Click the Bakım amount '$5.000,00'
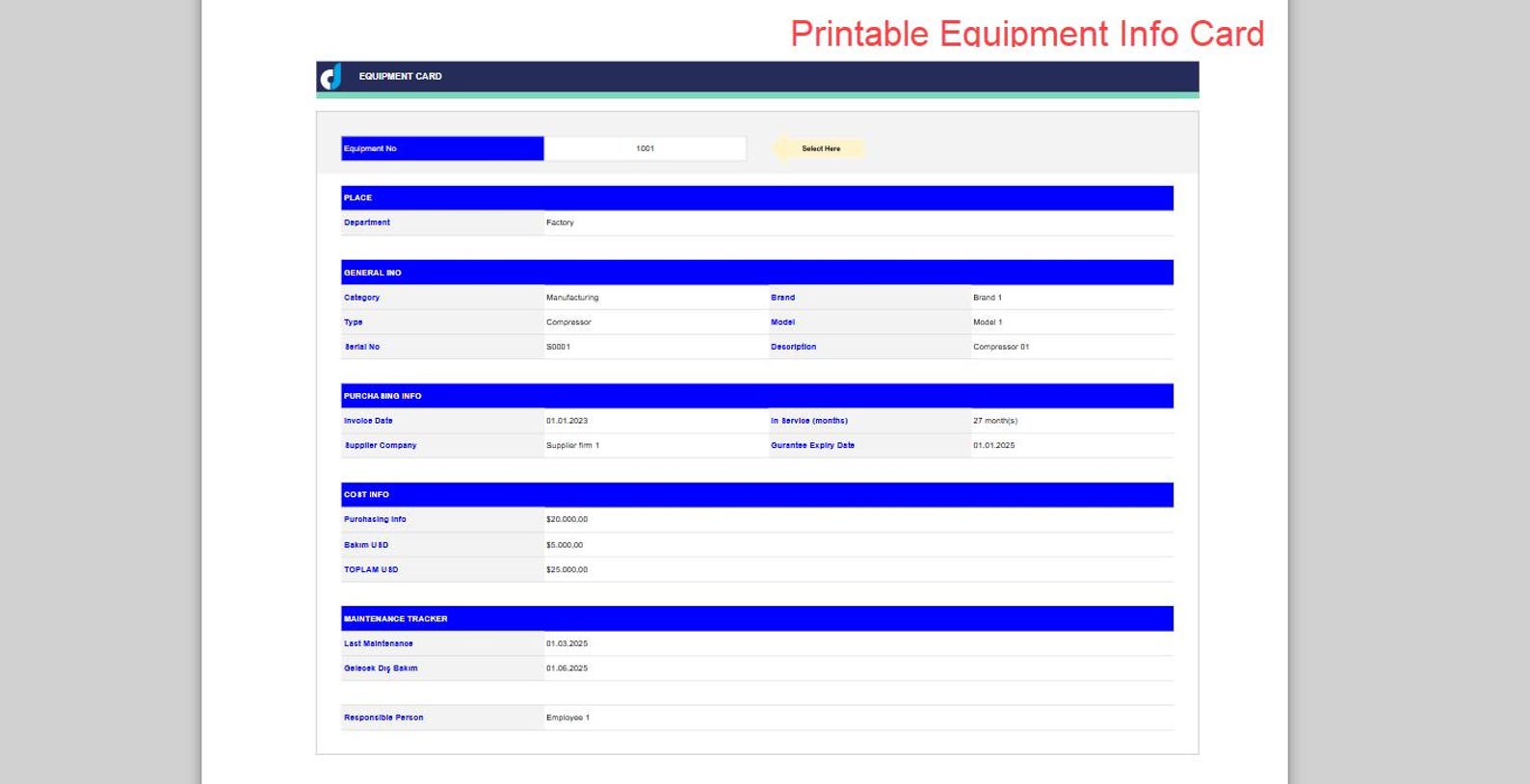The height and width of the screenshot is (784, 1530). (x=565, y=545)
